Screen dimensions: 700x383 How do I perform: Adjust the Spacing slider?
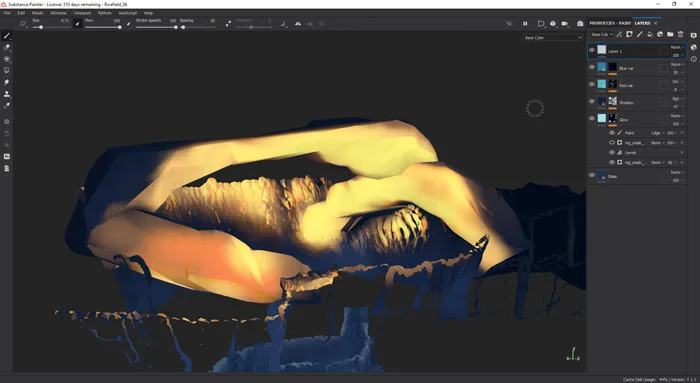(198, 27)
